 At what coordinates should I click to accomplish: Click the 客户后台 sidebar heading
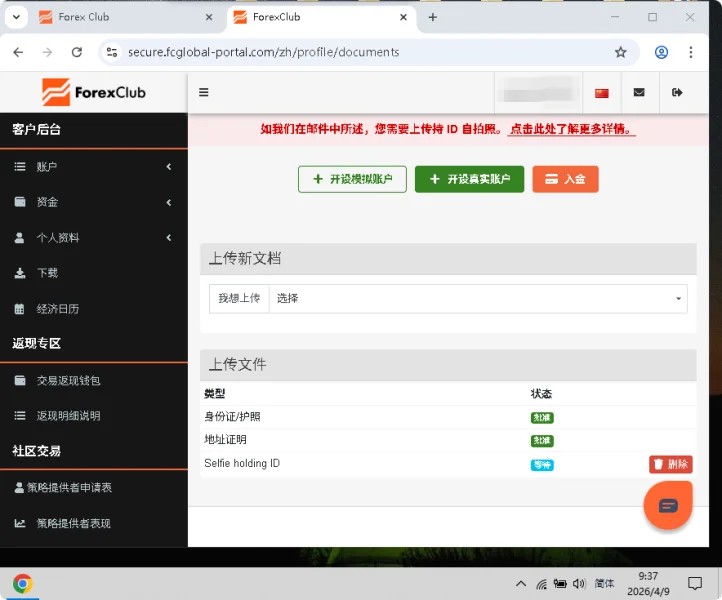pos(36,129)
